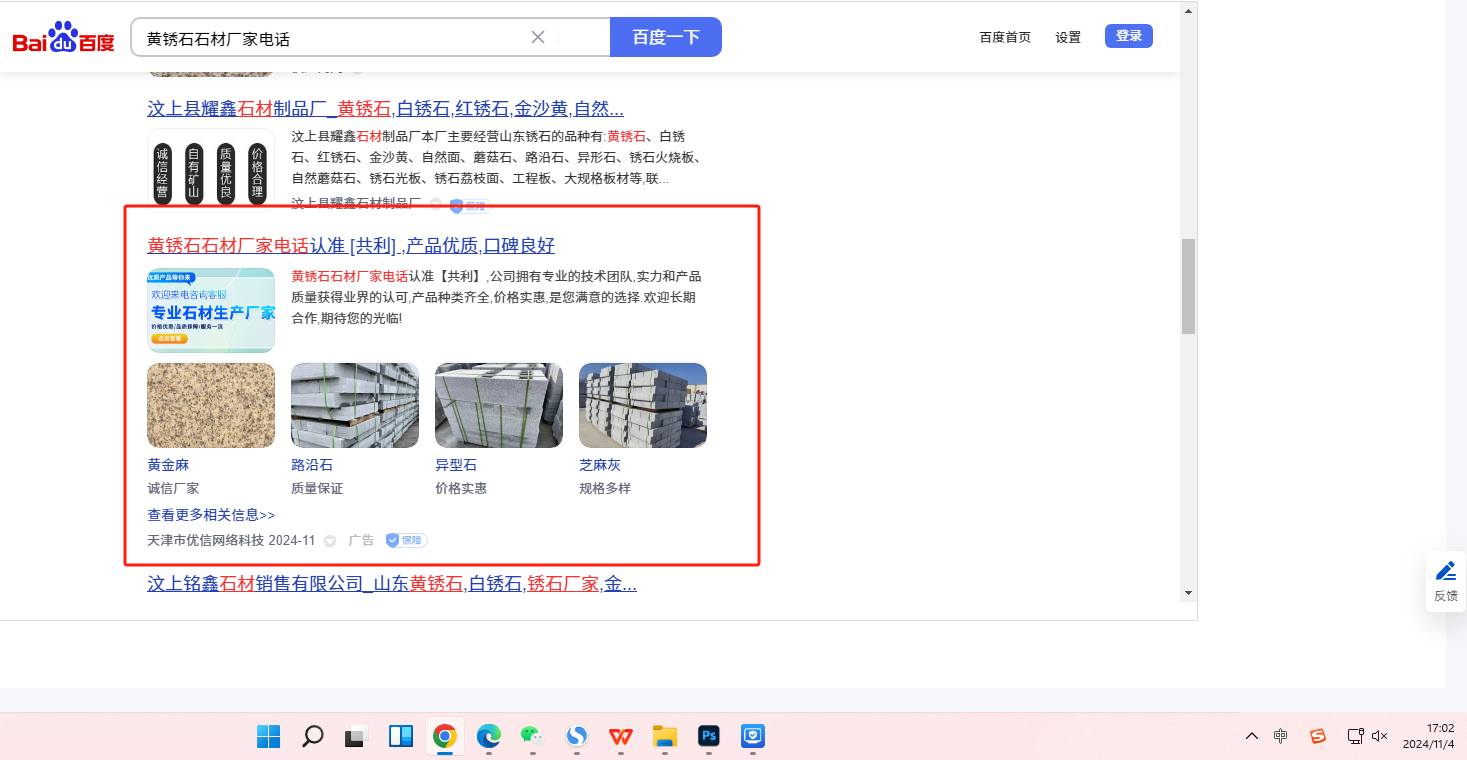Click the 路沿石 stone photo
1467x760 pixels.
pyautogui.click(x=355, y=405)
